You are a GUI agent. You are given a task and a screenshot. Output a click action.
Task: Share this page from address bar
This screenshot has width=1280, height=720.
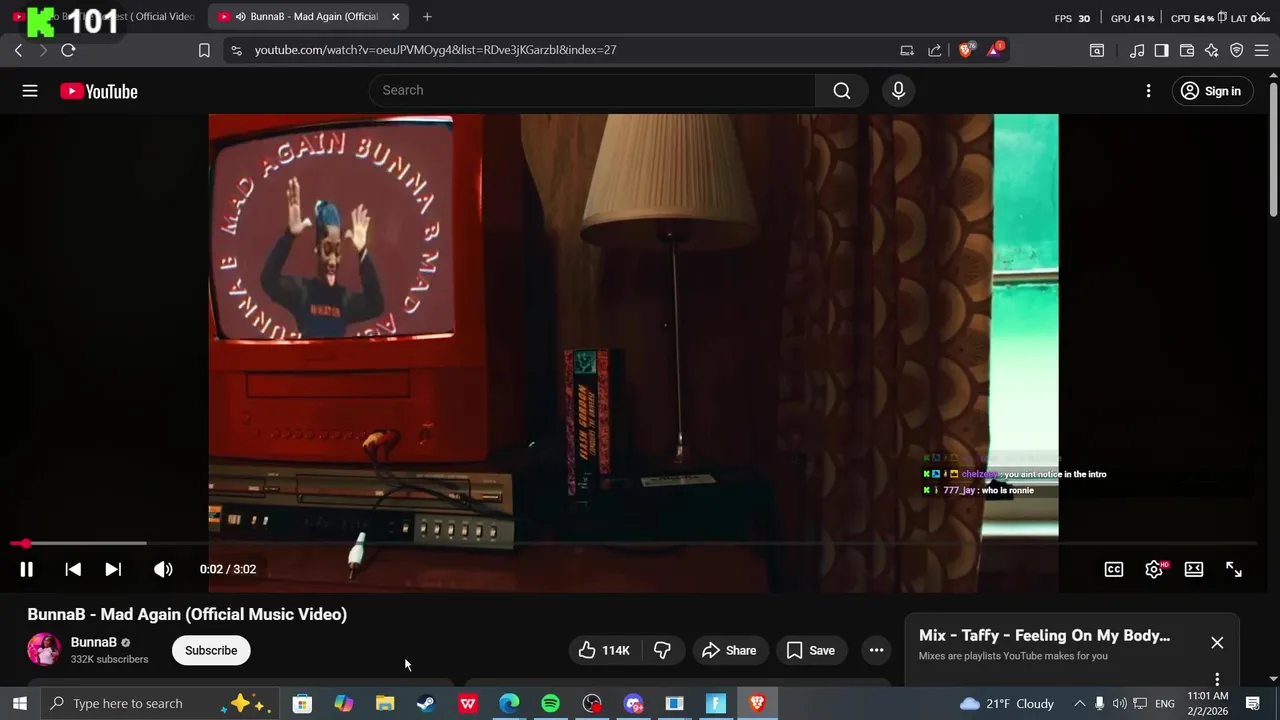934,50
